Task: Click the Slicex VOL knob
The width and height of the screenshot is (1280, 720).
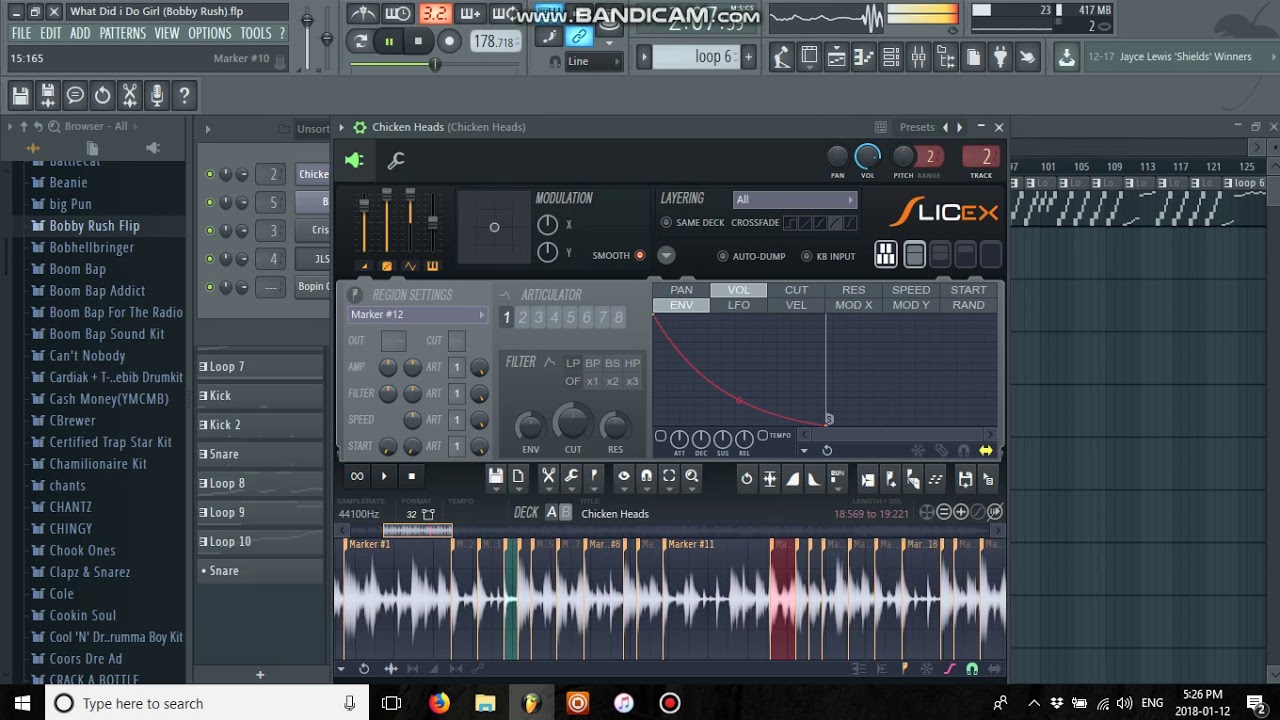Action: pos(868,156)
